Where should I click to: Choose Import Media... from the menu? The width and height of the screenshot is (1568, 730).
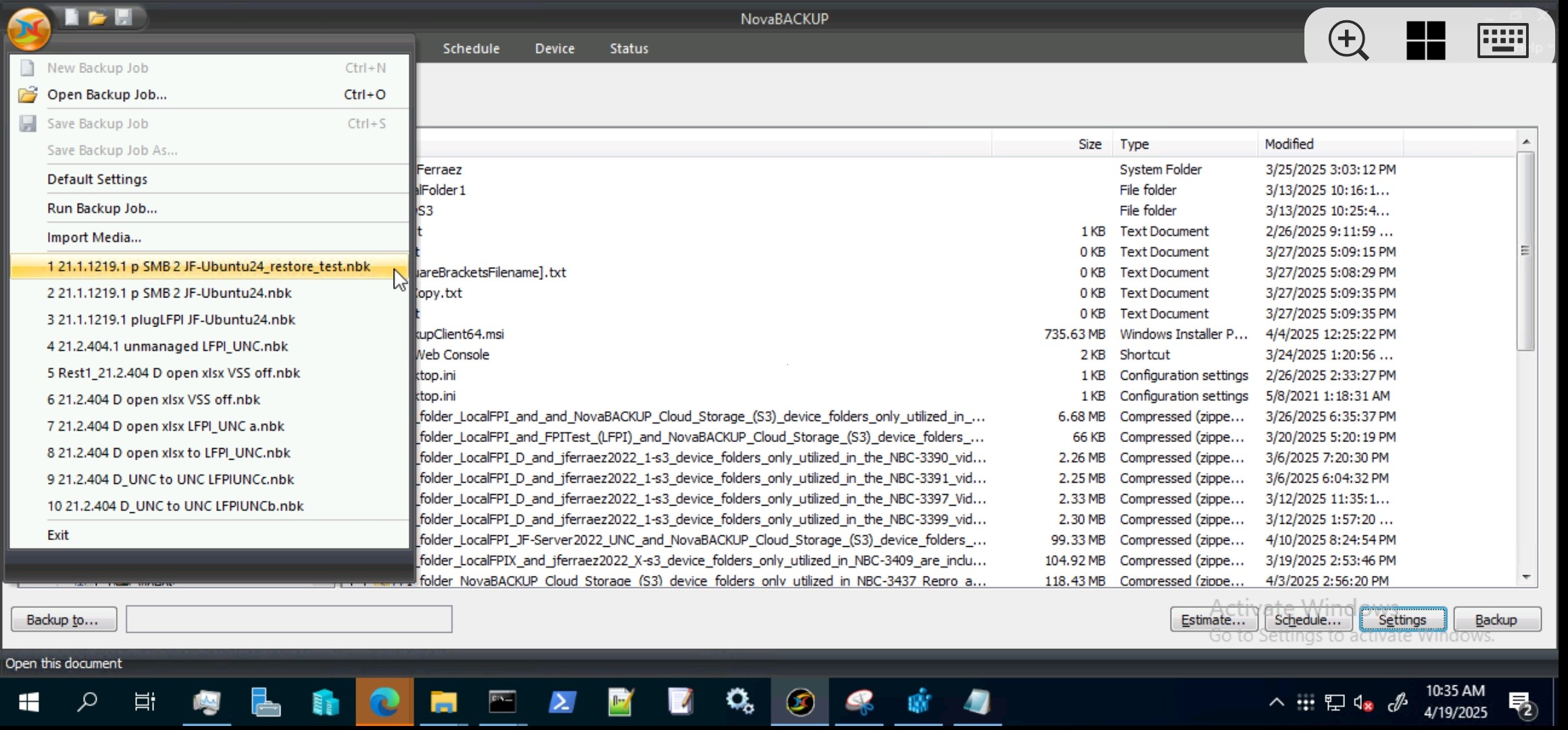210,237
